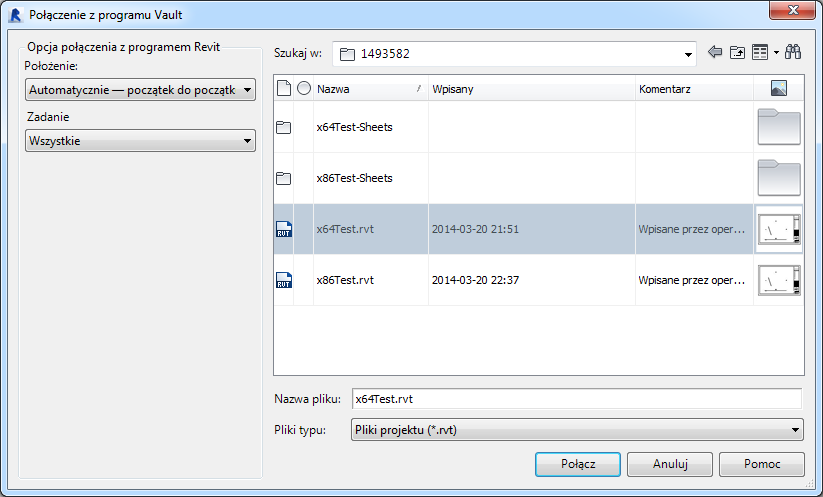Click the RVT icon of x86Test.rvt

tap(284, 280)
